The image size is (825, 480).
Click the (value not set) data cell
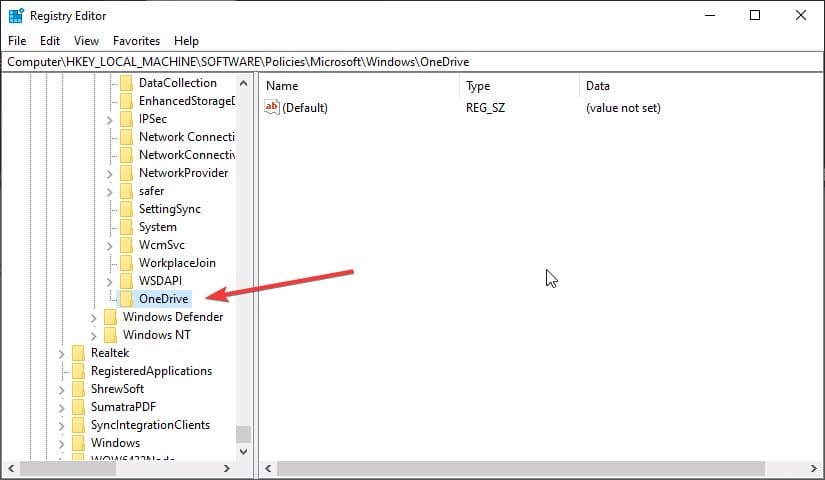[x=623, y=108]
